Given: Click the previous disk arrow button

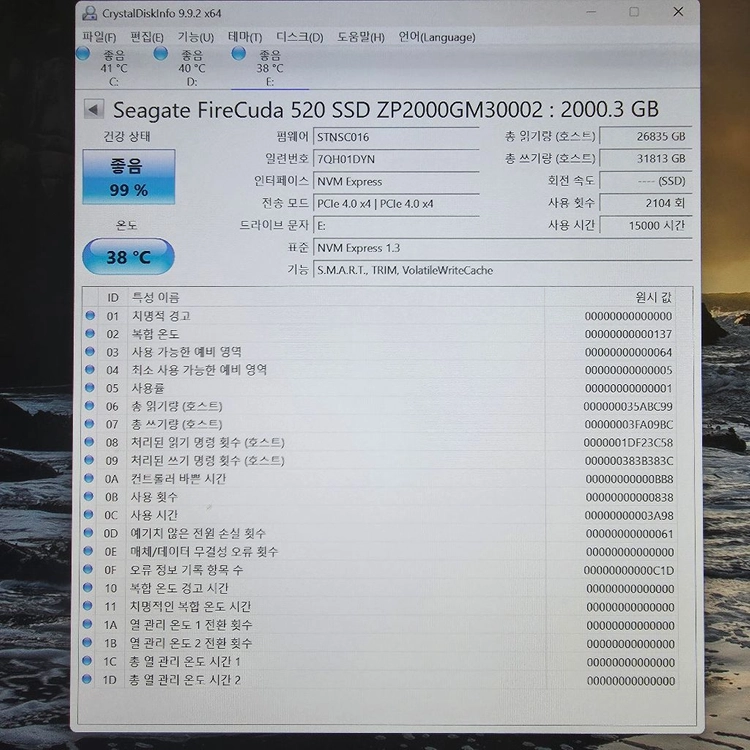Looking at the screenshot, I should pyautogui.click(x=94, y=110).
